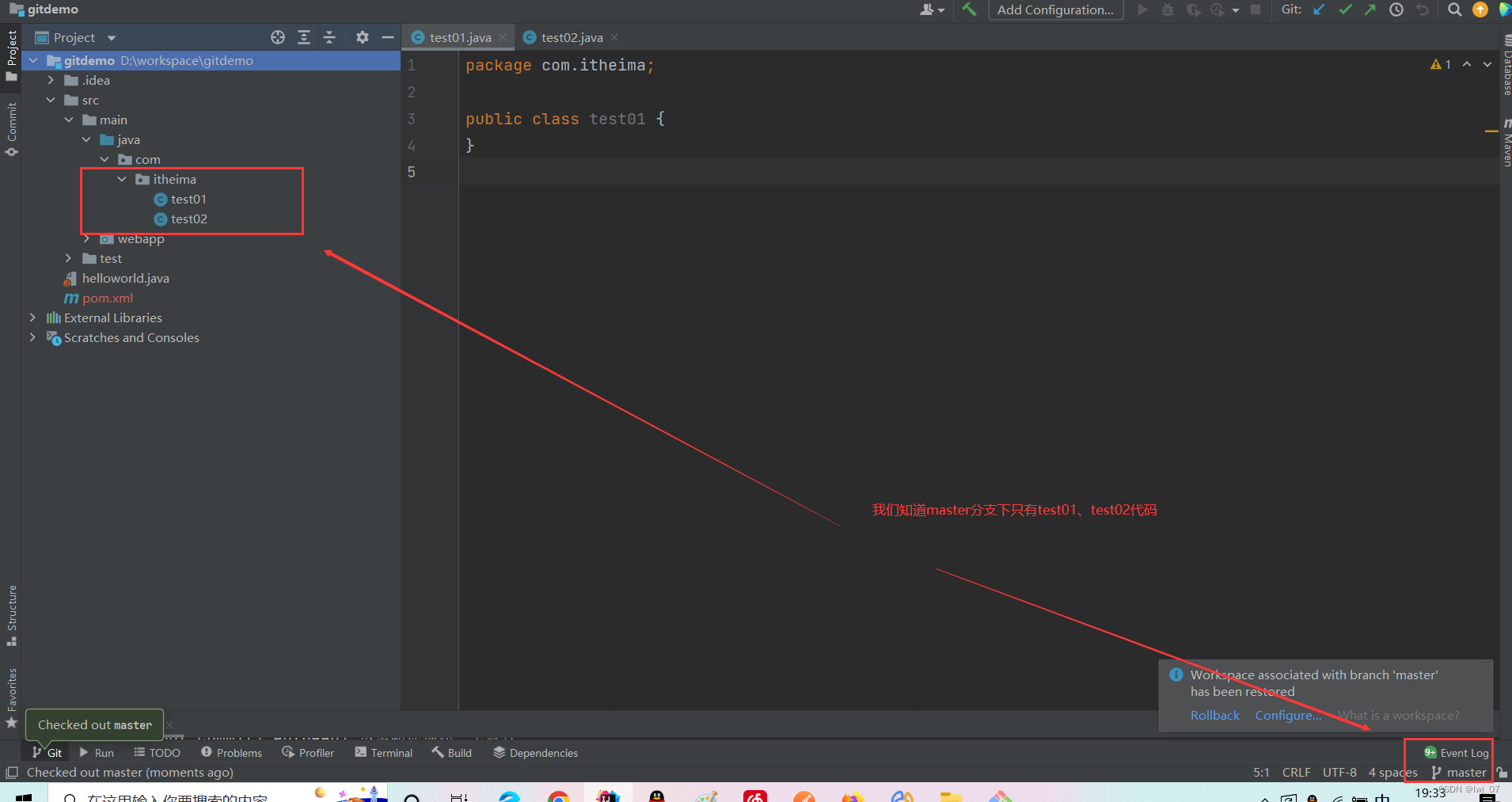Open the Build tool window tab
1512x802 pixels.
click(451, 752)
